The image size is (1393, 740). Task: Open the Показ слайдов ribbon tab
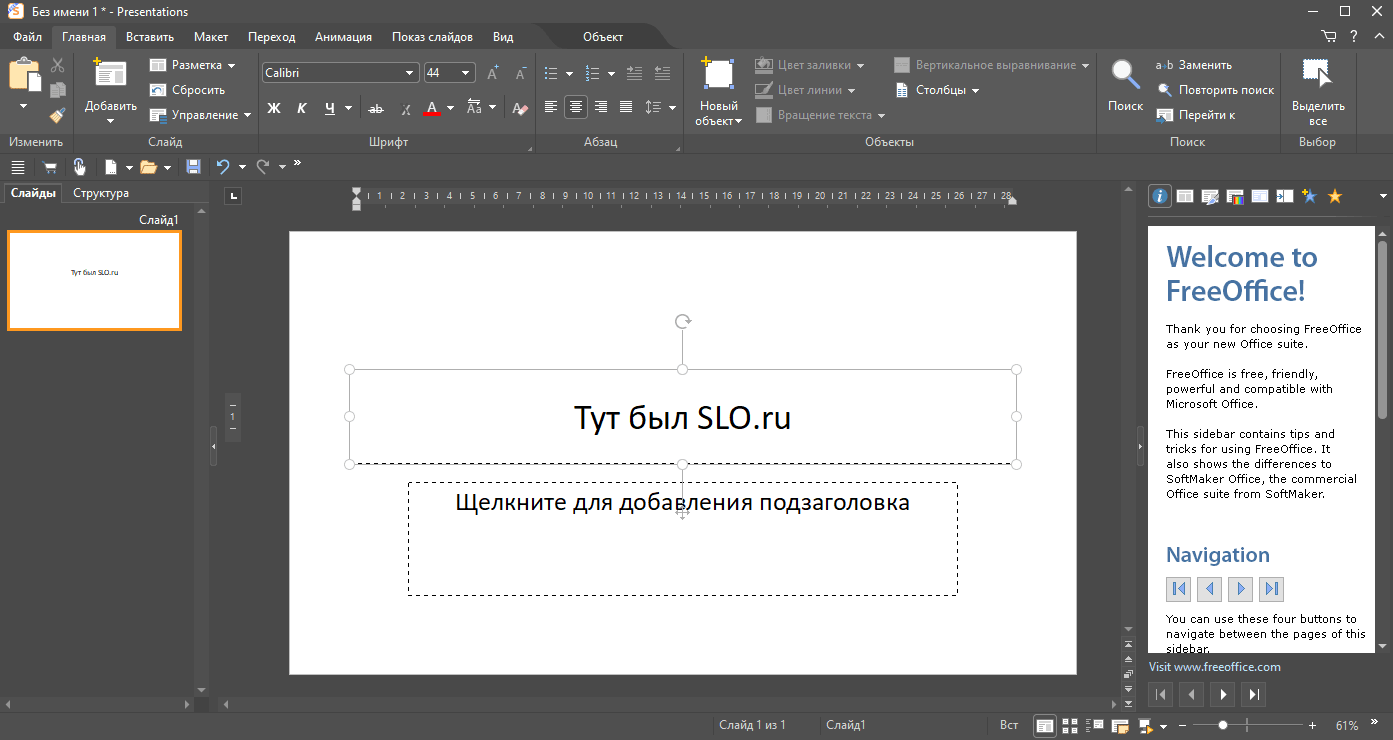point(432,37)
